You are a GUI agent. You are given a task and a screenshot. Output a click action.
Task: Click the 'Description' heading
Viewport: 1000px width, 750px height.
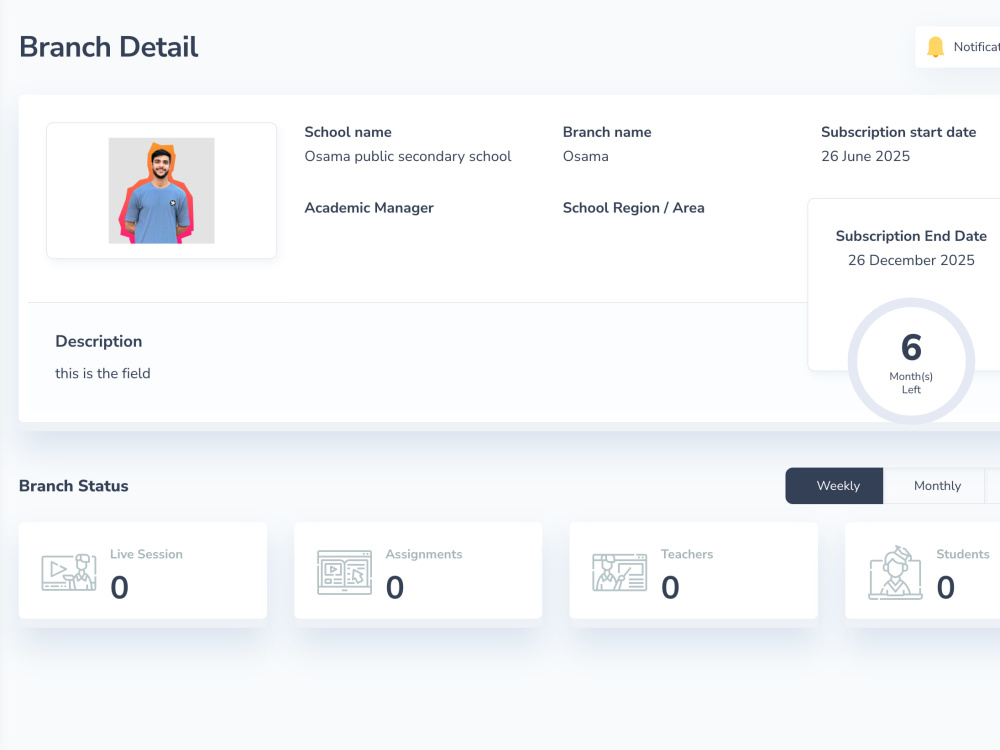click(x=99, y=341)
